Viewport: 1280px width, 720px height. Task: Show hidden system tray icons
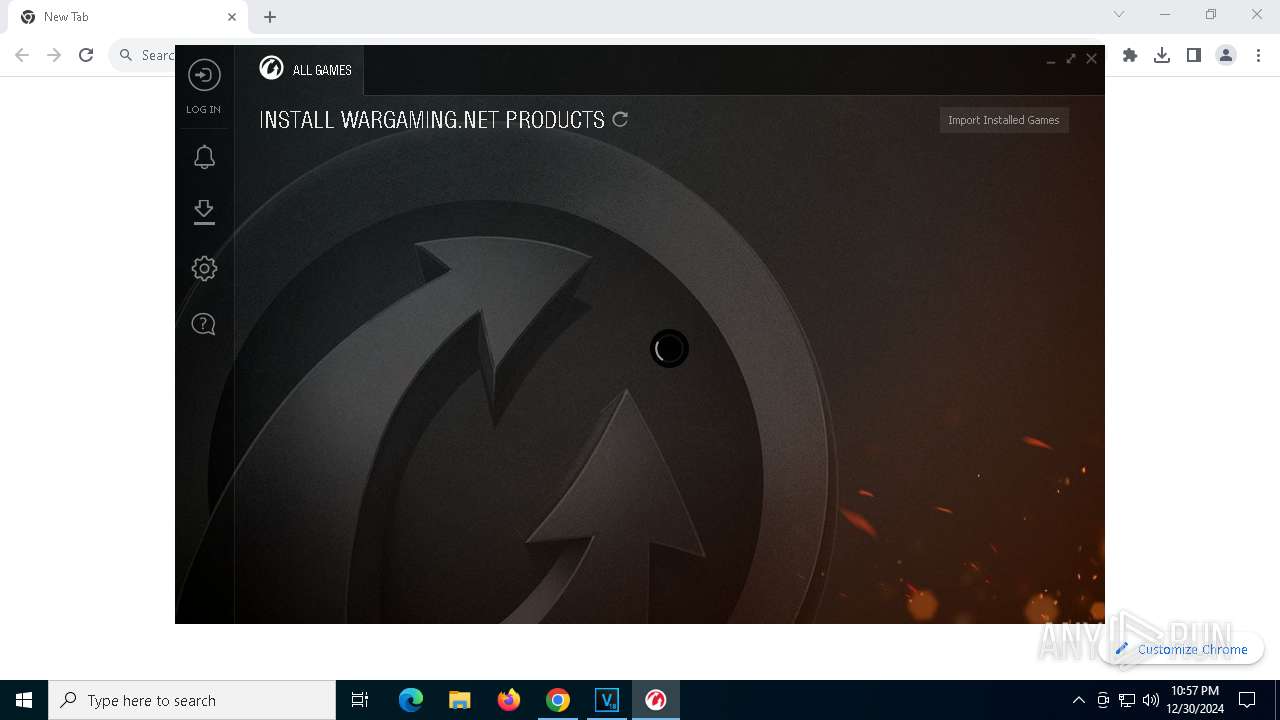pyautogui.click(x=1078, y=700)
